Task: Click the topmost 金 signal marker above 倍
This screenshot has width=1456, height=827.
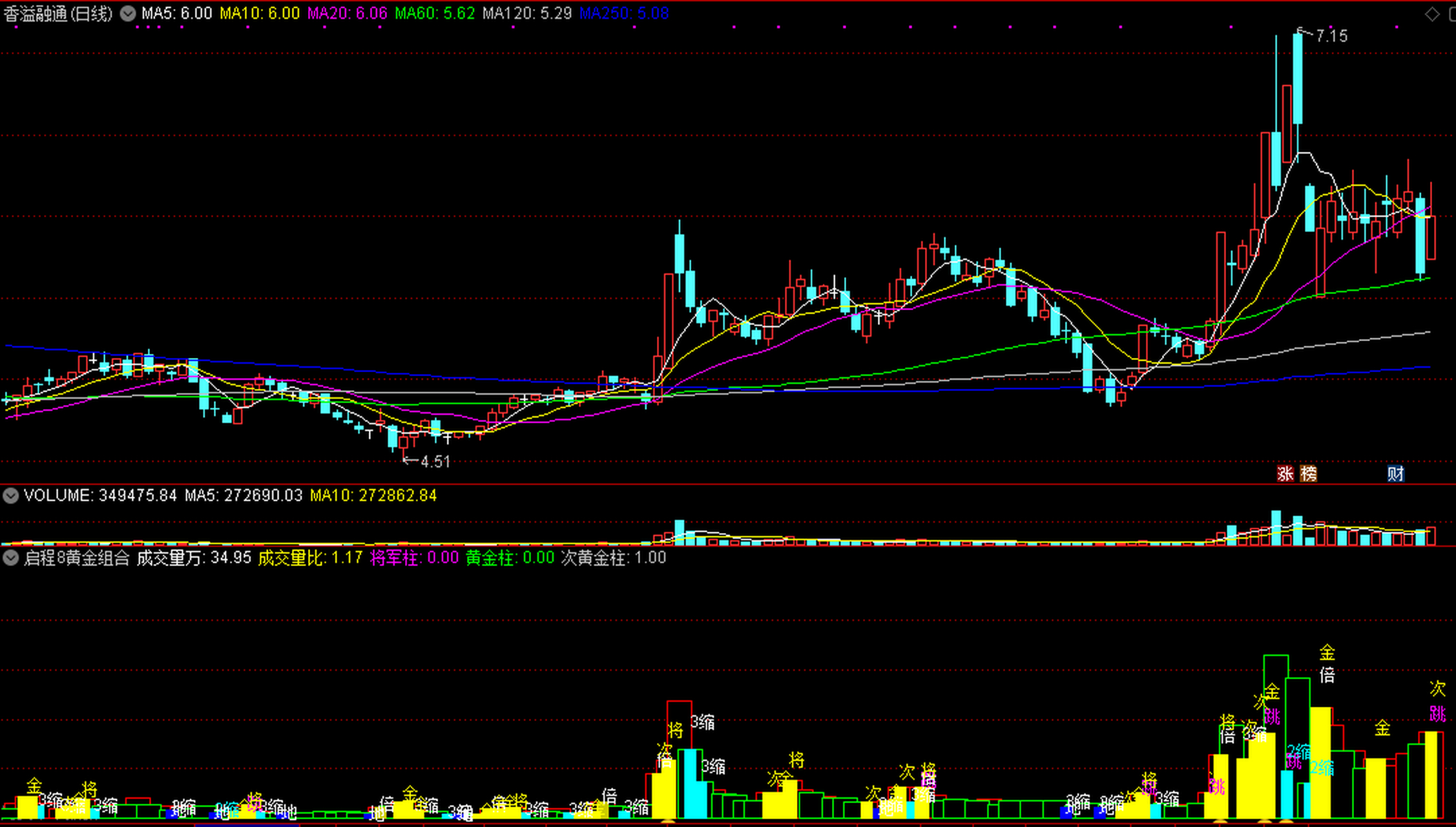Action: [x=1327, y=652]
